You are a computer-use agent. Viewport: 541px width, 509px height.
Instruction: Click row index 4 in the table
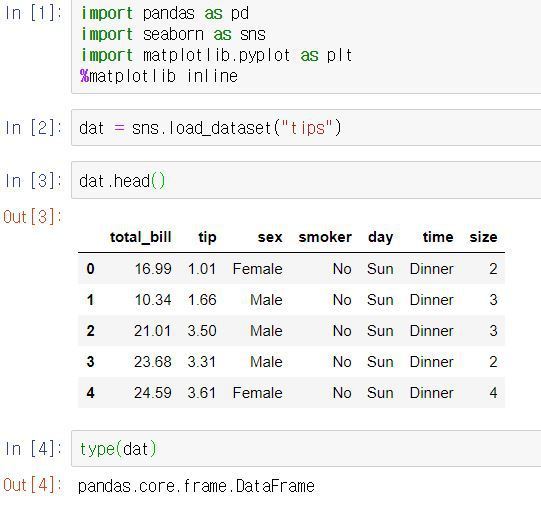click(x=90, y=393)
